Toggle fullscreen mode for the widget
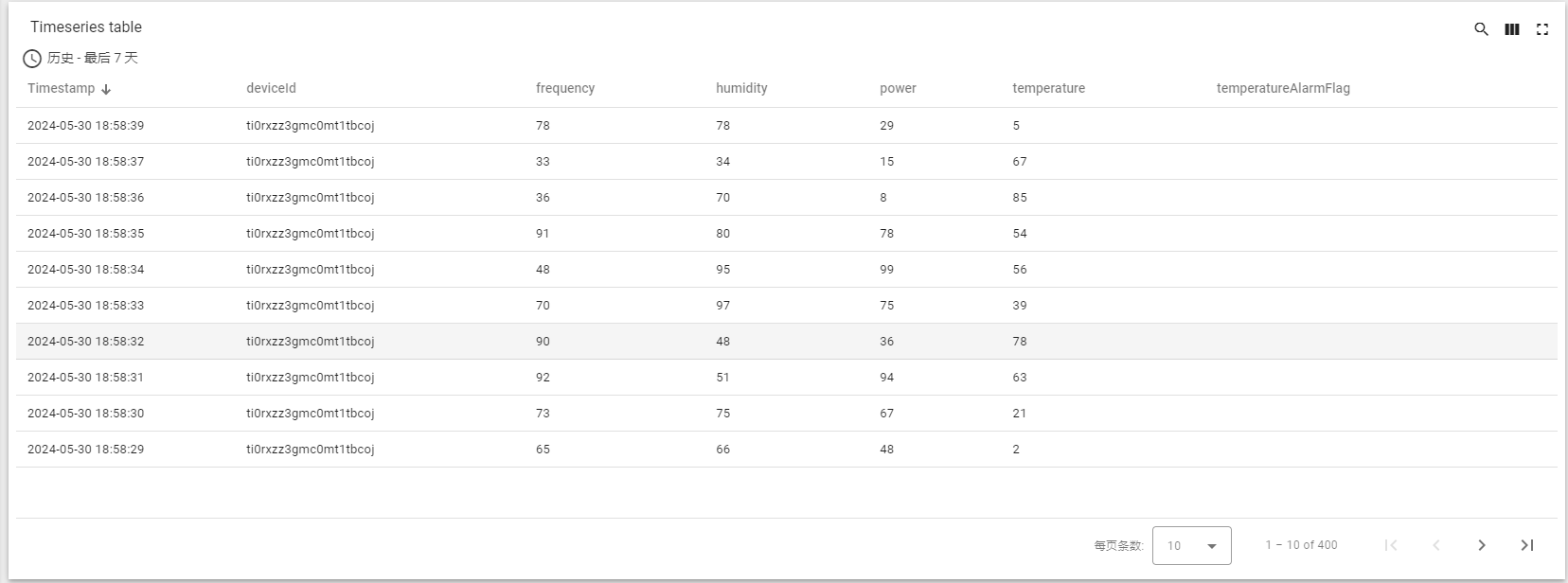Image resolution: width=1568 pixels, height=583 pixels. point(1542,29)
